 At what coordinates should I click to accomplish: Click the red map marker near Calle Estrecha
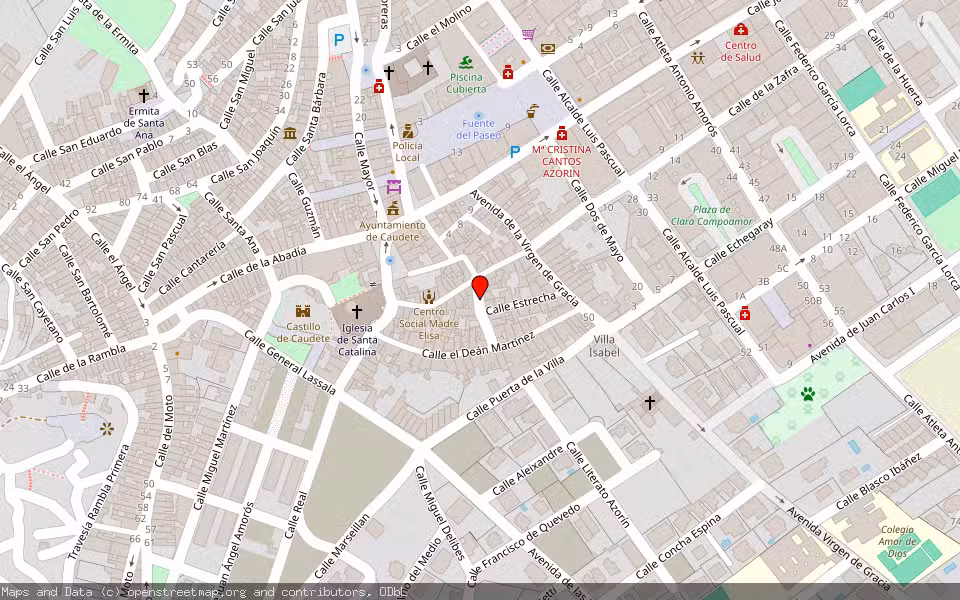pos(482,285)
